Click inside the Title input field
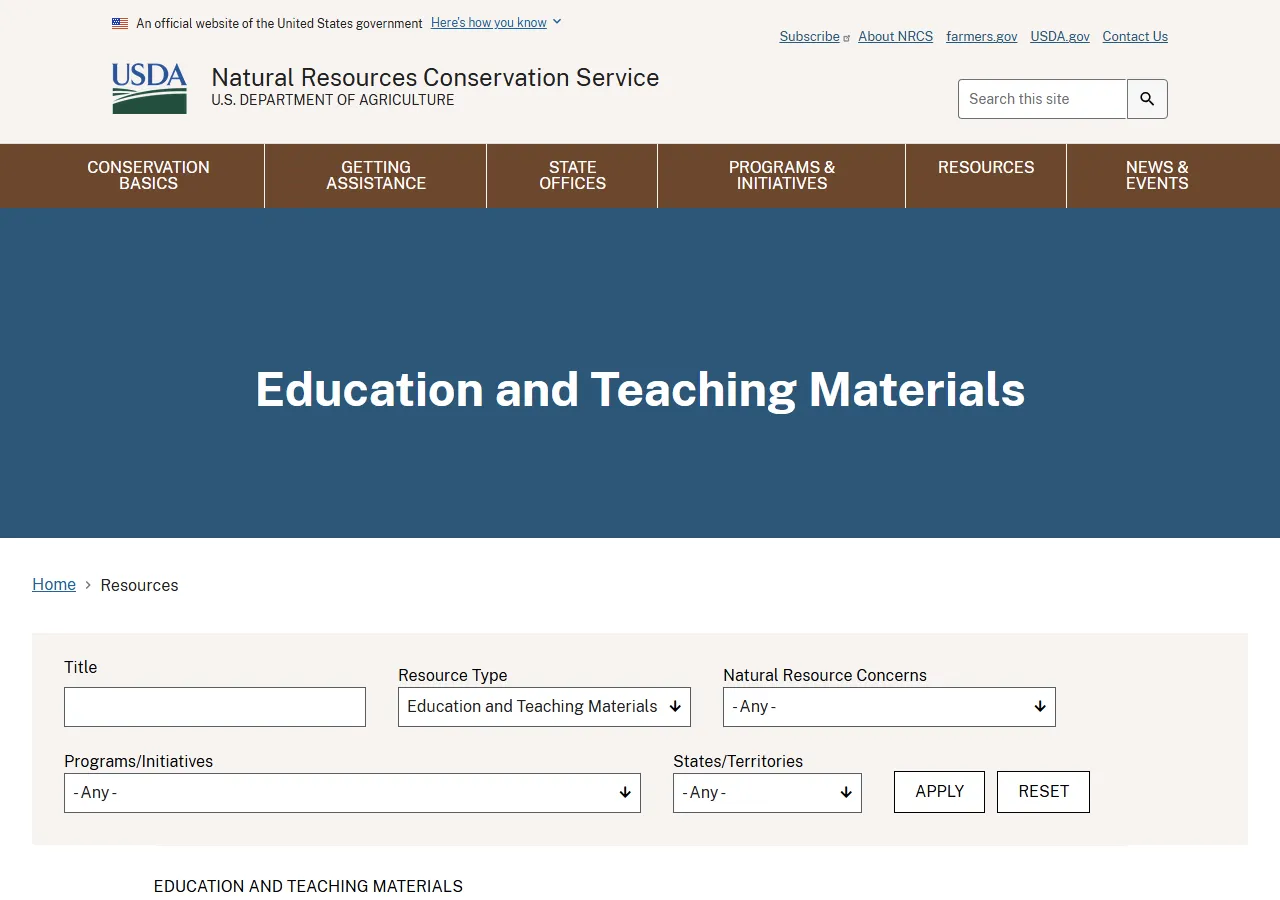The width and height of the screenshot is (1280, 900). coord(214,706)
